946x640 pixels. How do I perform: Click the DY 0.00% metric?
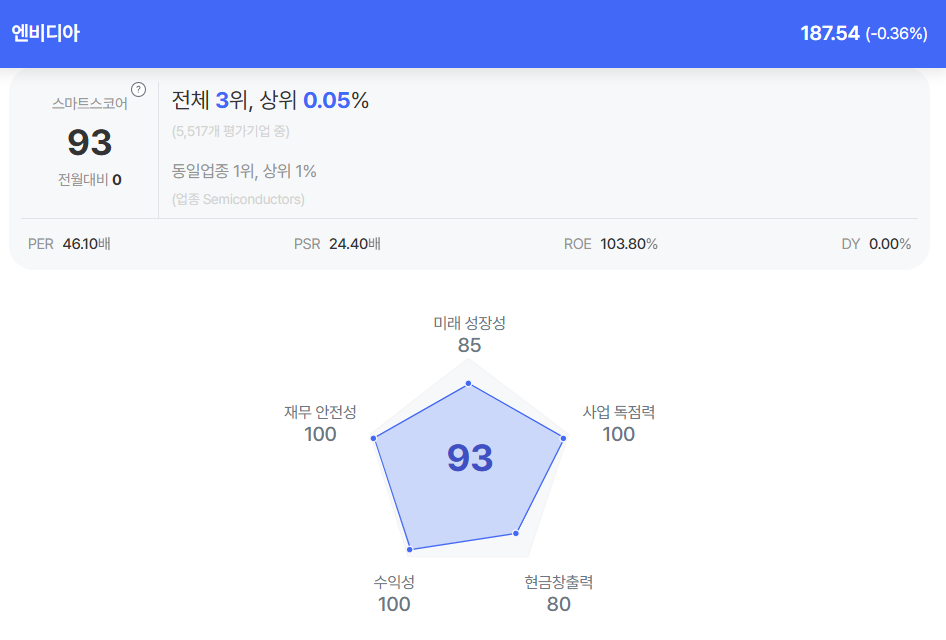[x=876, y=244]
